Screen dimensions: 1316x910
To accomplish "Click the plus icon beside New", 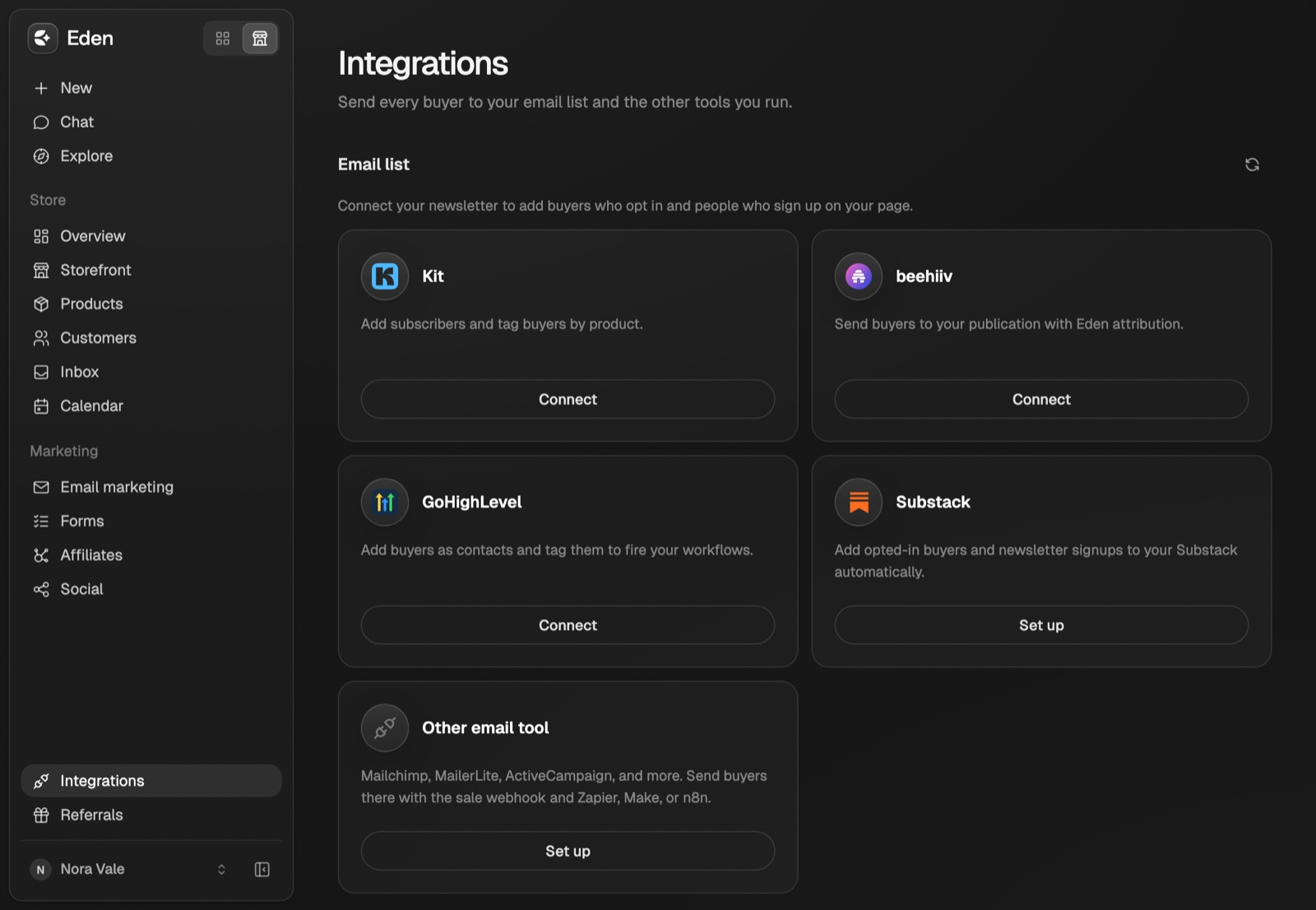I will tap(41, 88).
